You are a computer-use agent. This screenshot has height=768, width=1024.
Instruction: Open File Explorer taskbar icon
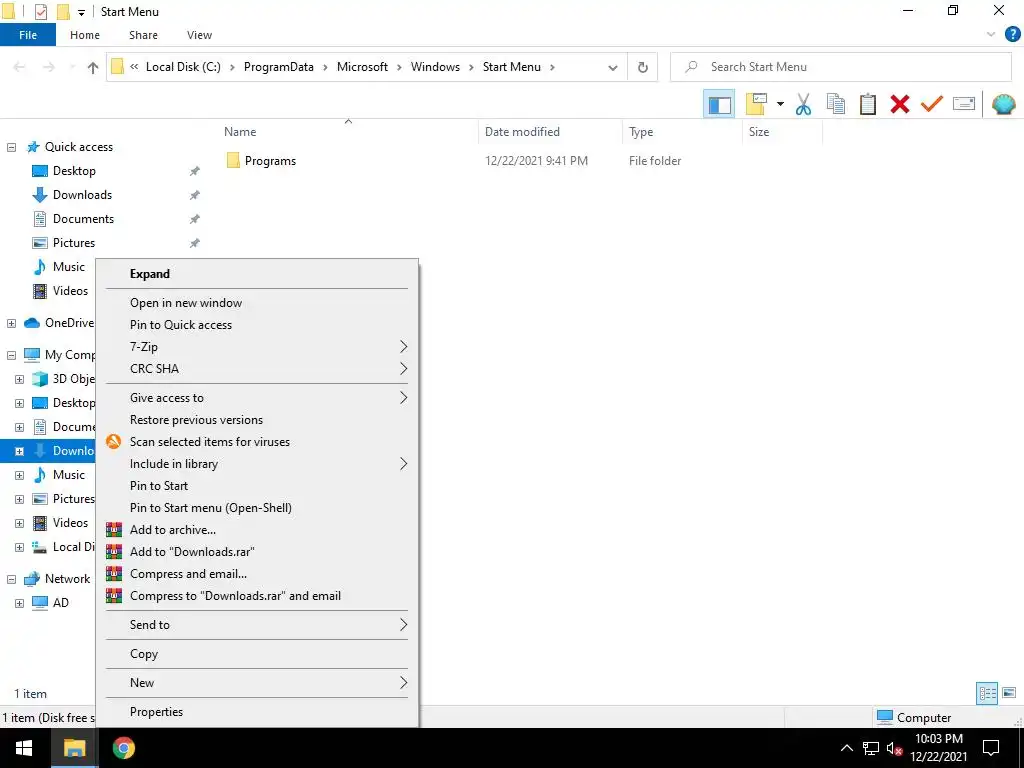click(x=74, y=748)
